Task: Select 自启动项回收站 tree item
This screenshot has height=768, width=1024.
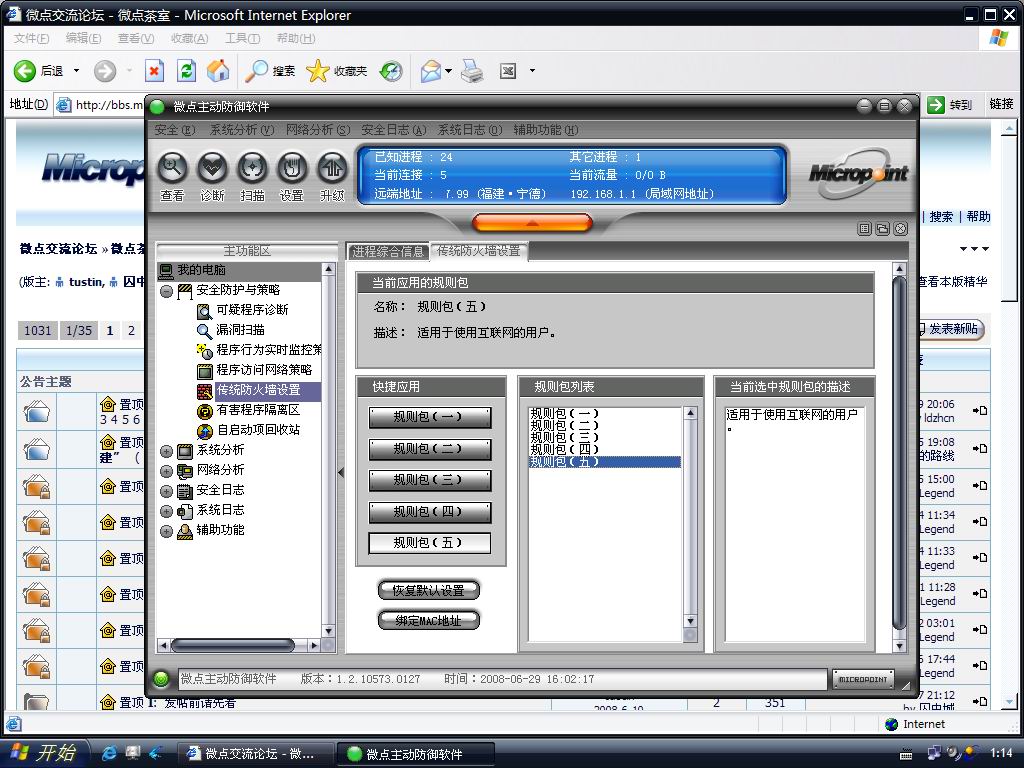Action: pyautogui.click(x=258, y=430)
